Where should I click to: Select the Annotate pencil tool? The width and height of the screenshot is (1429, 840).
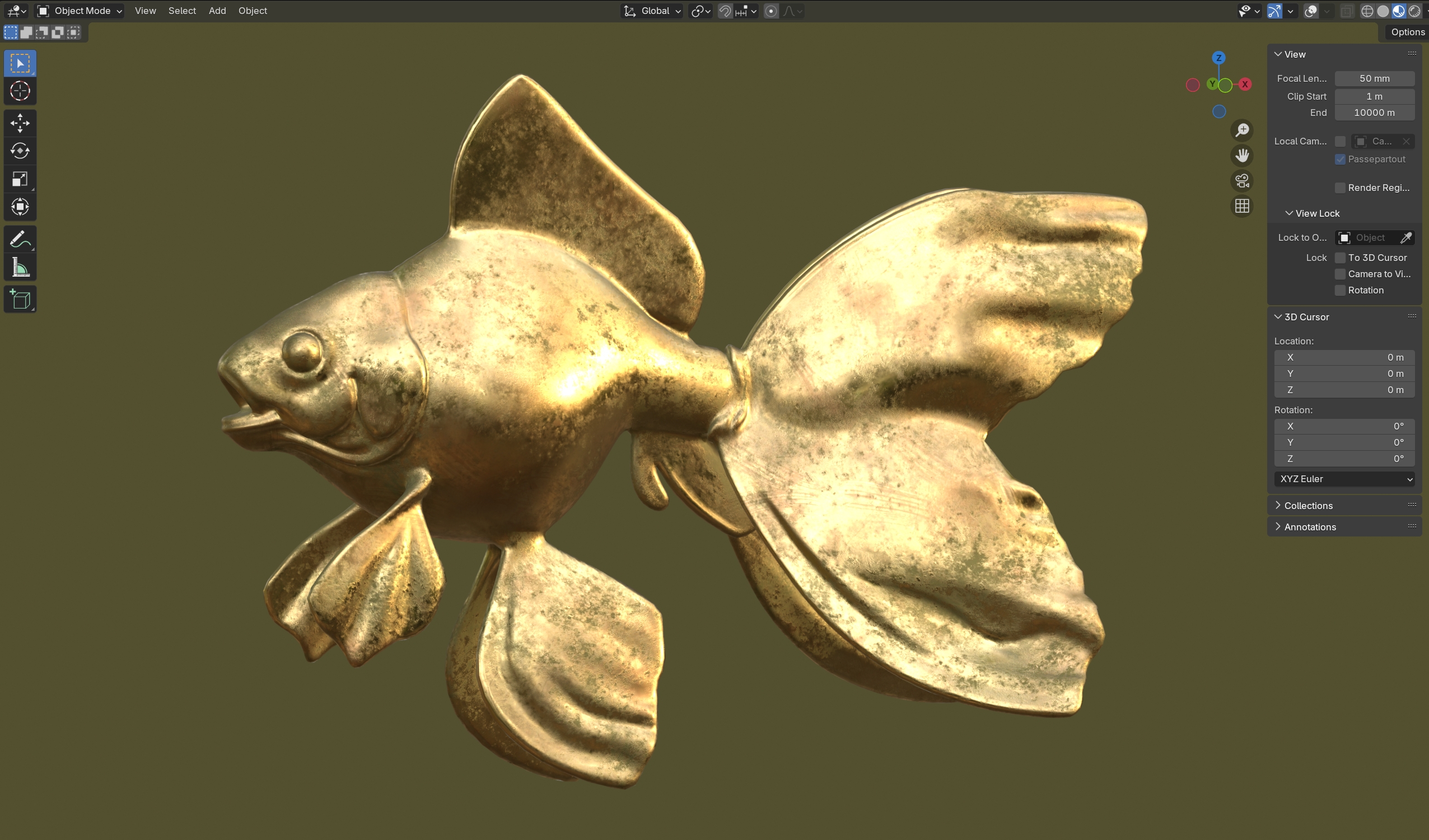[x=20, y=239]
